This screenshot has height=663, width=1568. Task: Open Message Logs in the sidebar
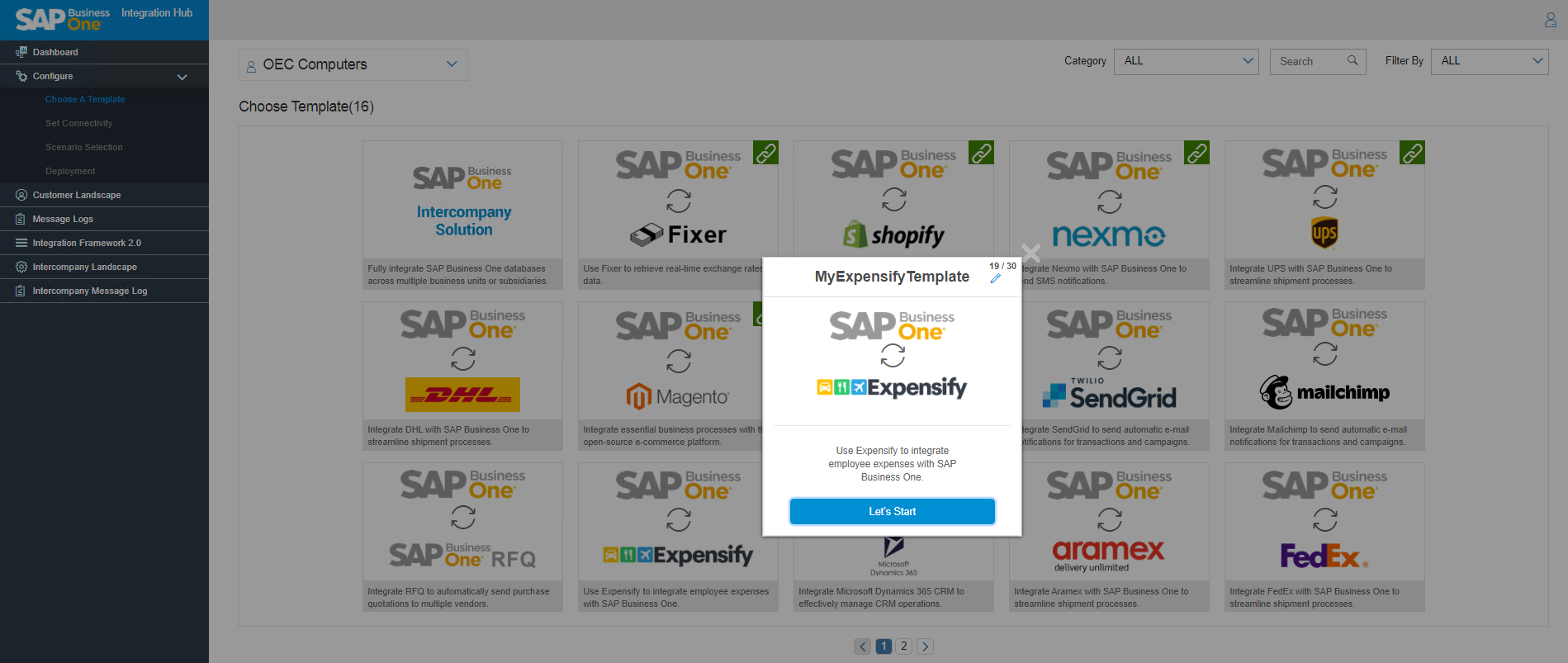63,219
